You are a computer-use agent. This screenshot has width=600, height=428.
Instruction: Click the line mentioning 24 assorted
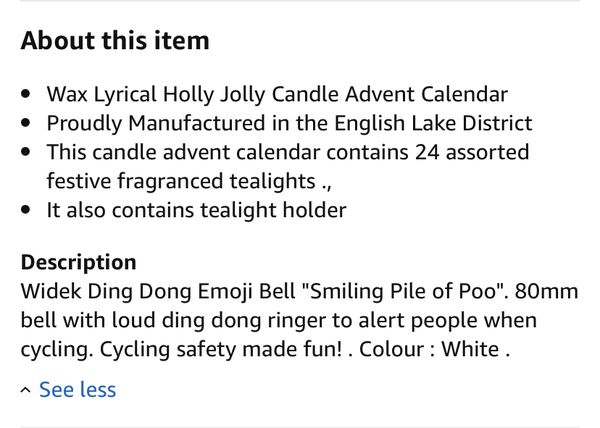click(x=288, y=153)
